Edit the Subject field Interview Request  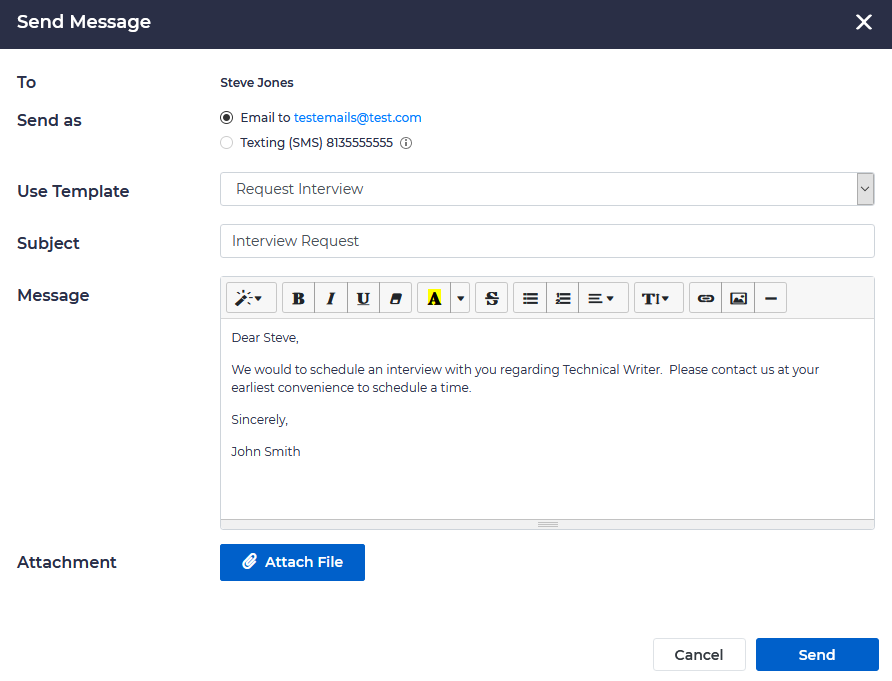point(547,240)
